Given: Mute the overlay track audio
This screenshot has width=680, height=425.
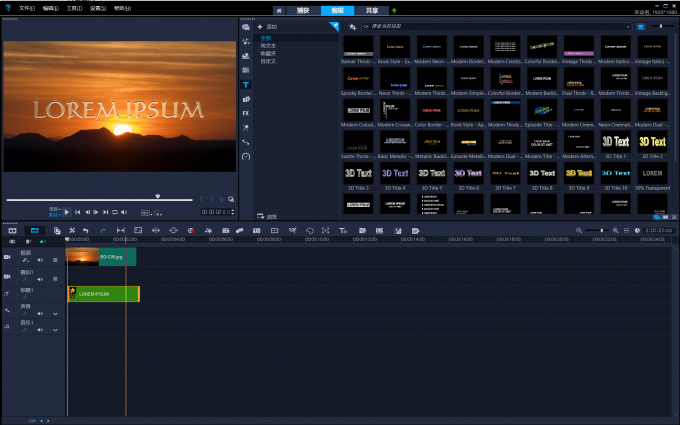Looking at the screenshot, I should click(40, 279).
